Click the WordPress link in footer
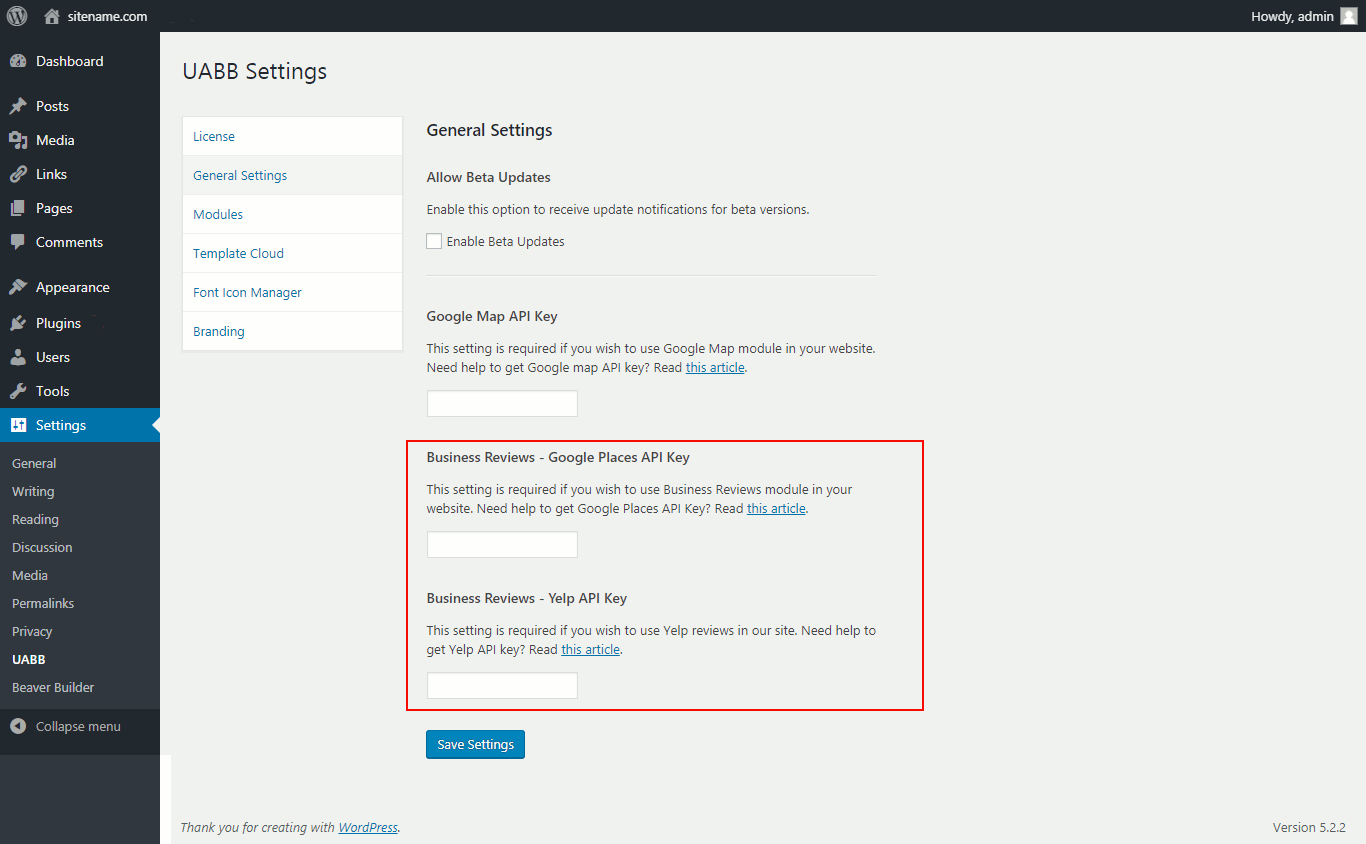Image resolution: width=1366 pixels, height=844 pixels. pos(368,827)
